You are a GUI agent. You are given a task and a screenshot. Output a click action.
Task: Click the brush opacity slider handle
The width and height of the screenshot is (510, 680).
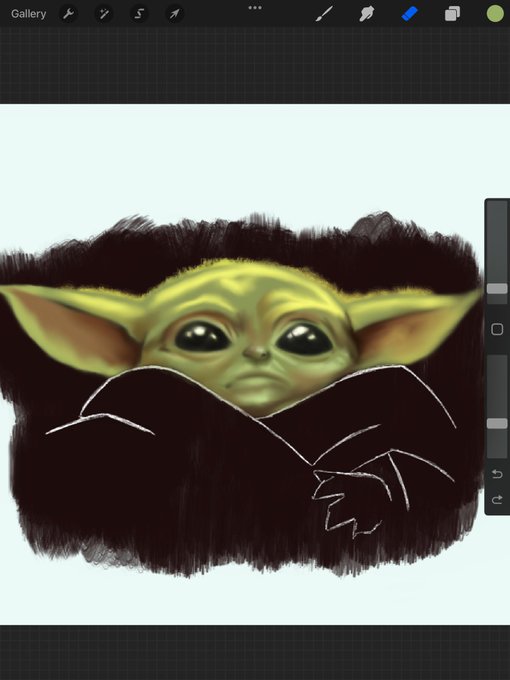pyautogui.click(x=497, y=424)
